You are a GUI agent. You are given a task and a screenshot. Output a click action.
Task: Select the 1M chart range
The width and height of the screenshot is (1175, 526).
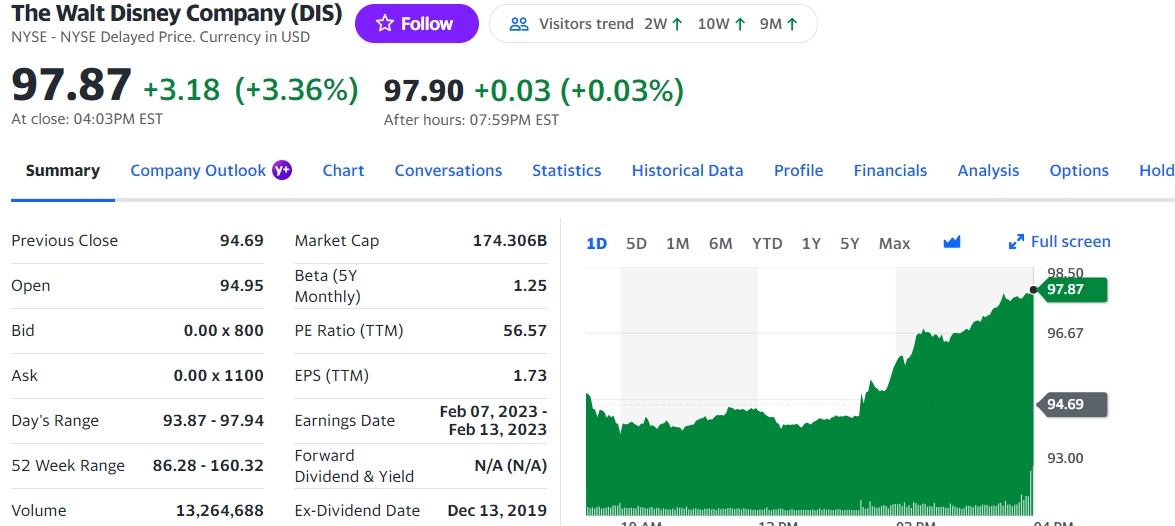click(x=677, y=243)
